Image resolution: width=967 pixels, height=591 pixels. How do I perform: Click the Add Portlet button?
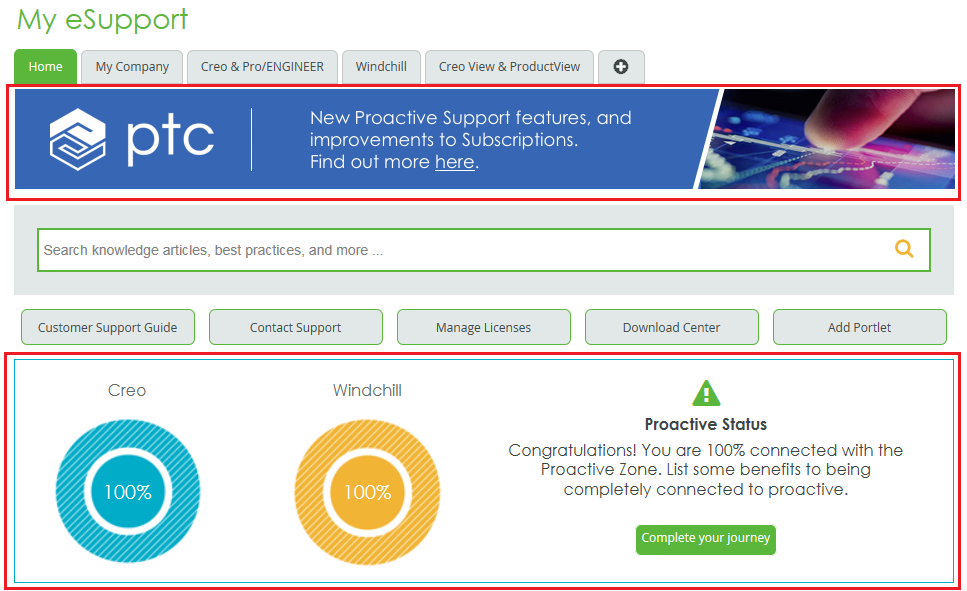pyautogui.click(x=860, y=327)
